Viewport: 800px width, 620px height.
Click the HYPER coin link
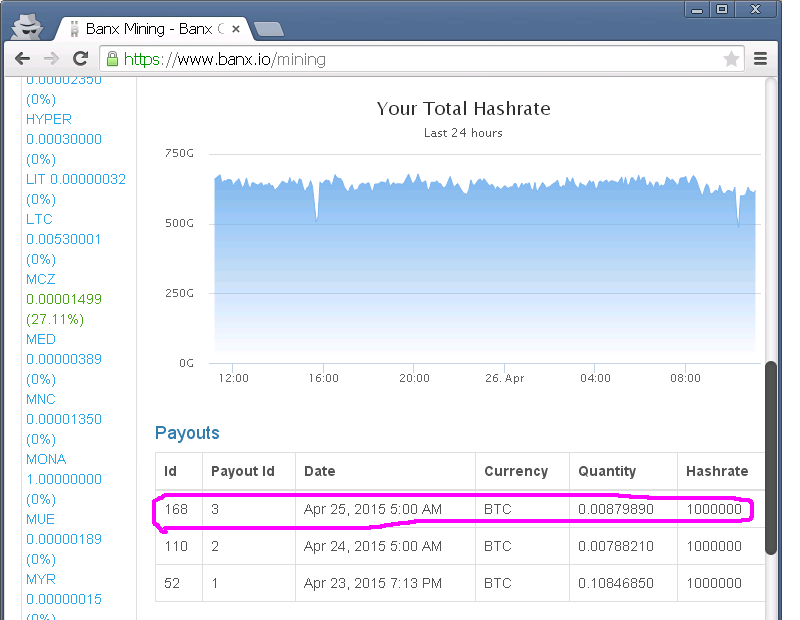pyautogui.click(x=49, y=119)
